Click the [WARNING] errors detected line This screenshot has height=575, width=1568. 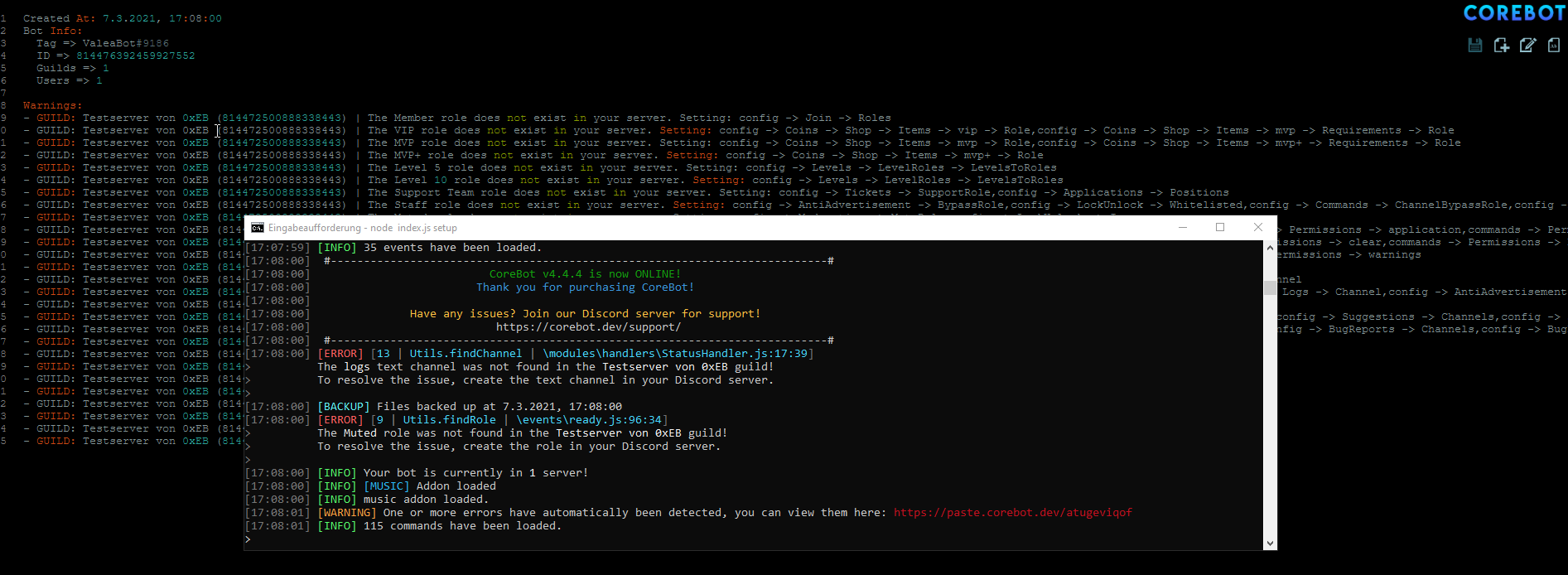pyautogui.click(x=688, y=513)
